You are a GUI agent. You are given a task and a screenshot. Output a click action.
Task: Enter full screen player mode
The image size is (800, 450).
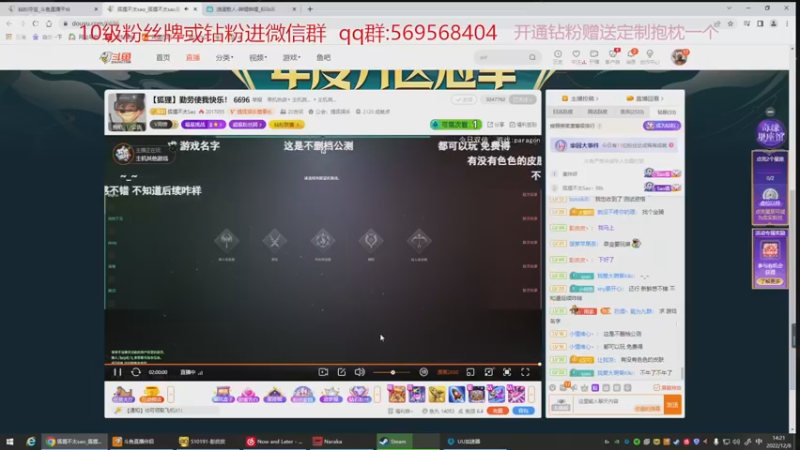coord(525,372)
